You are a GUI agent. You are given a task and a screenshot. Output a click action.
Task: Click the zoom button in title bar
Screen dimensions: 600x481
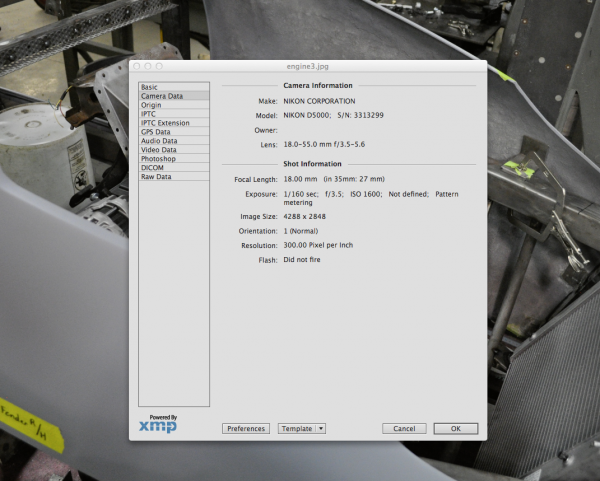(157, 66)
